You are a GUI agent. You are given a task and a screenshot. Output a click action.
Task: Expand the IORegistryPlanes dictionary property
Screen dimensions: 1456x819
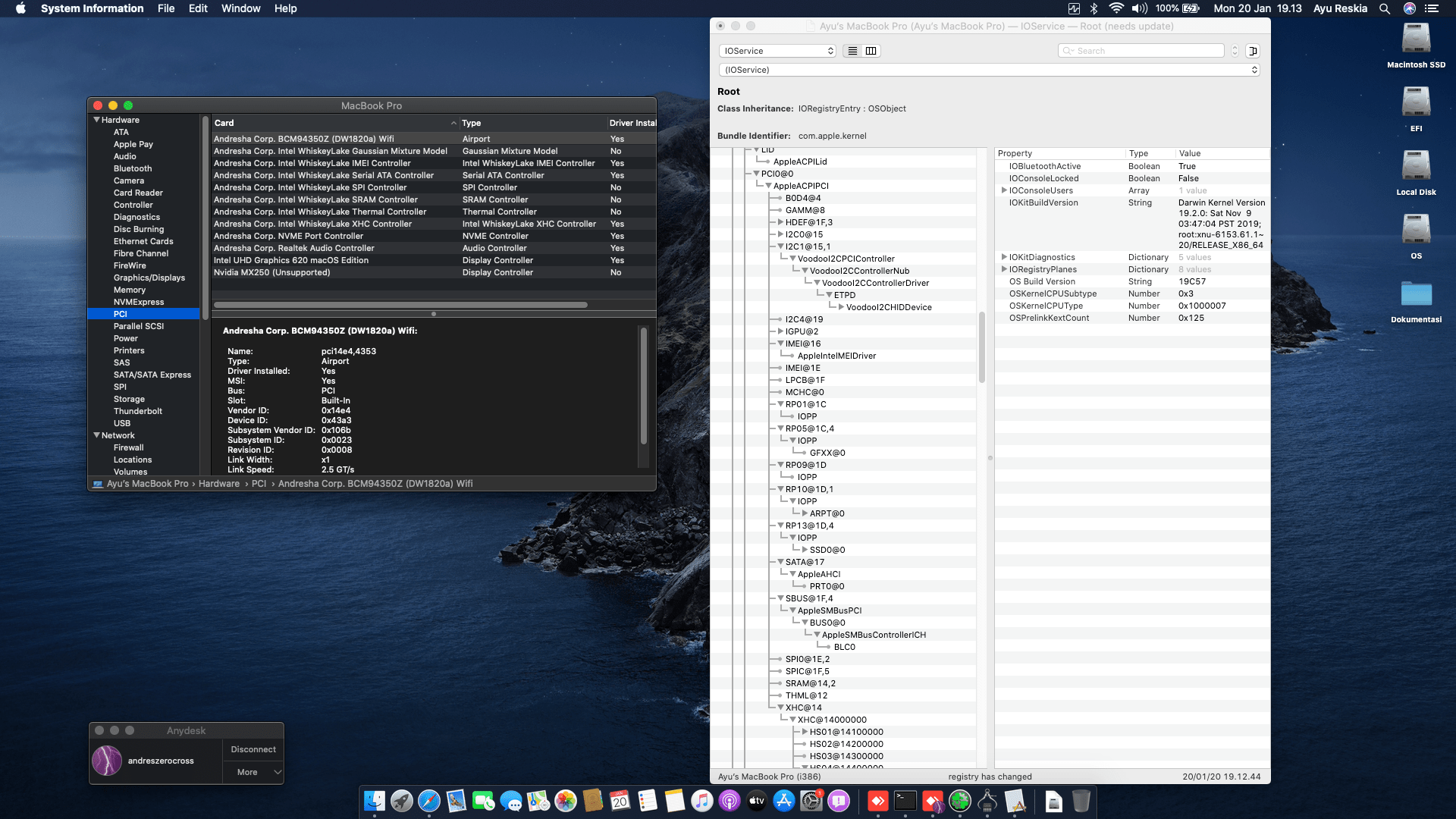pos(1003,269)
